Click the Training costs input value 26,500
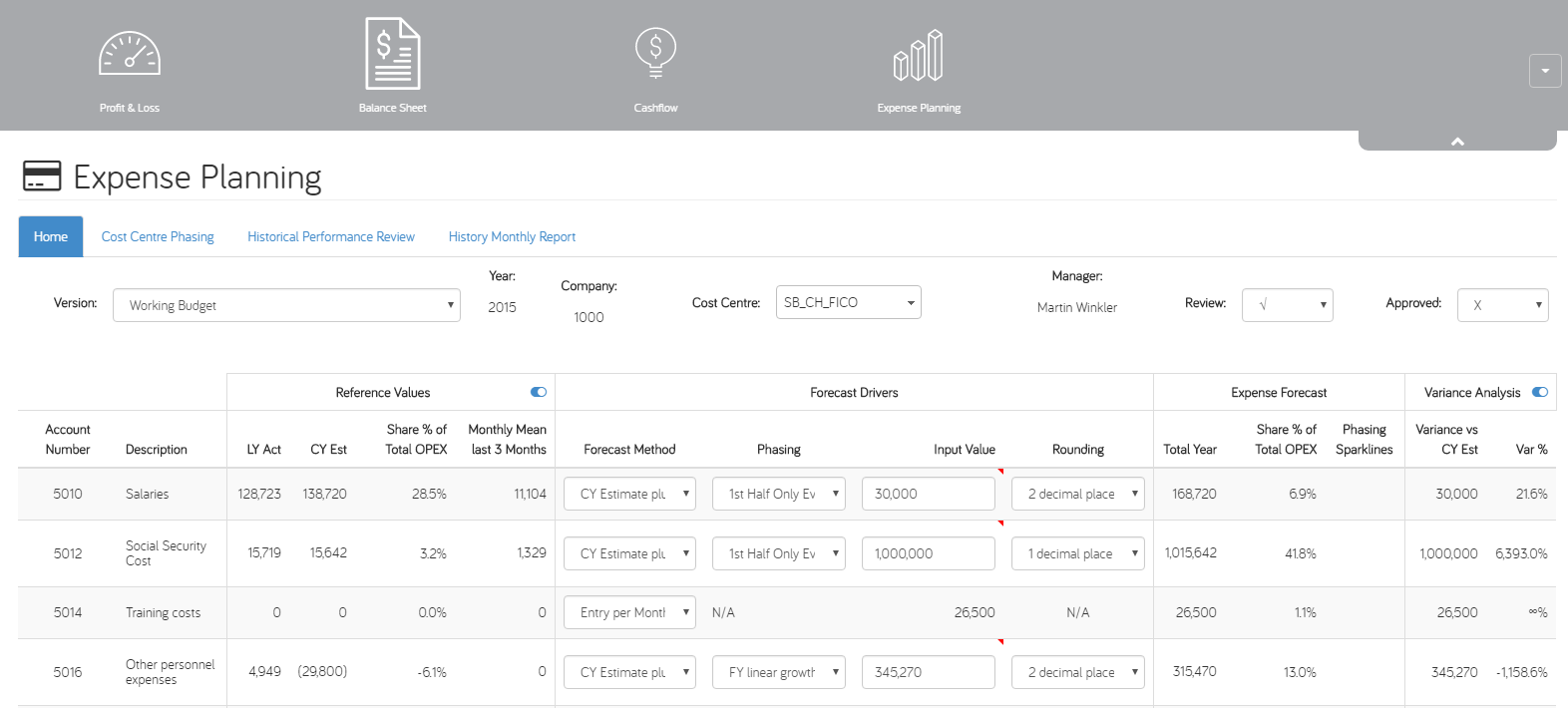The height and width of the screenshot is (708, 1568). point(975,612)
